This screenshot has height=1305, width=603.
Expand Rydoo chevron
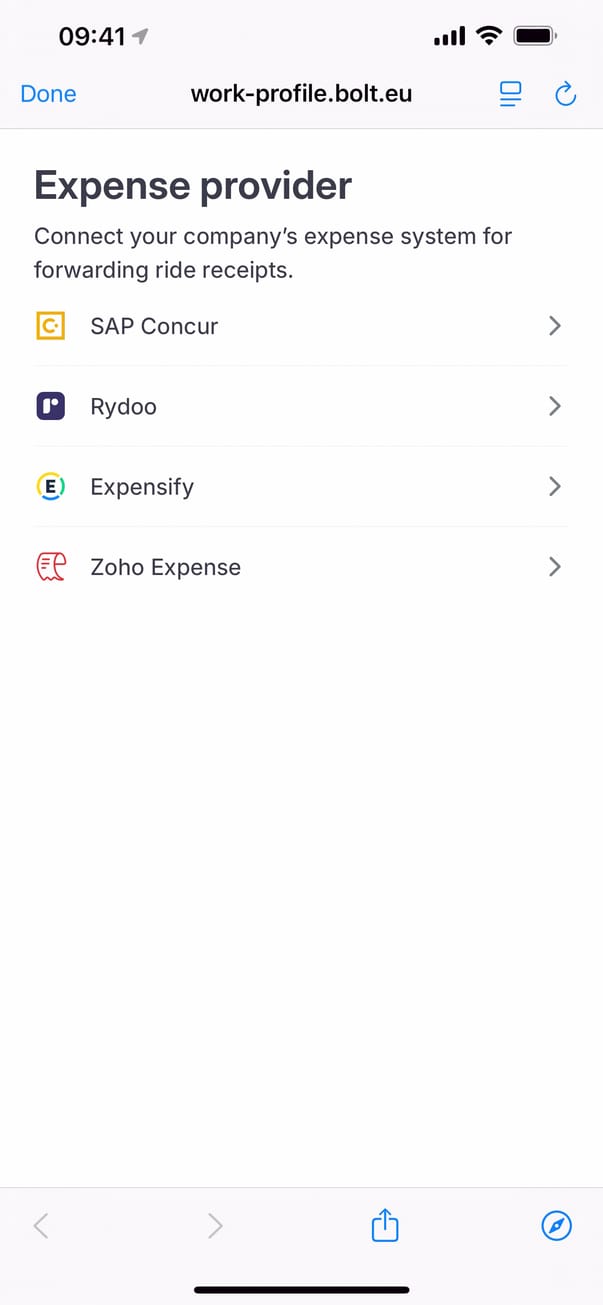(555, 407)
